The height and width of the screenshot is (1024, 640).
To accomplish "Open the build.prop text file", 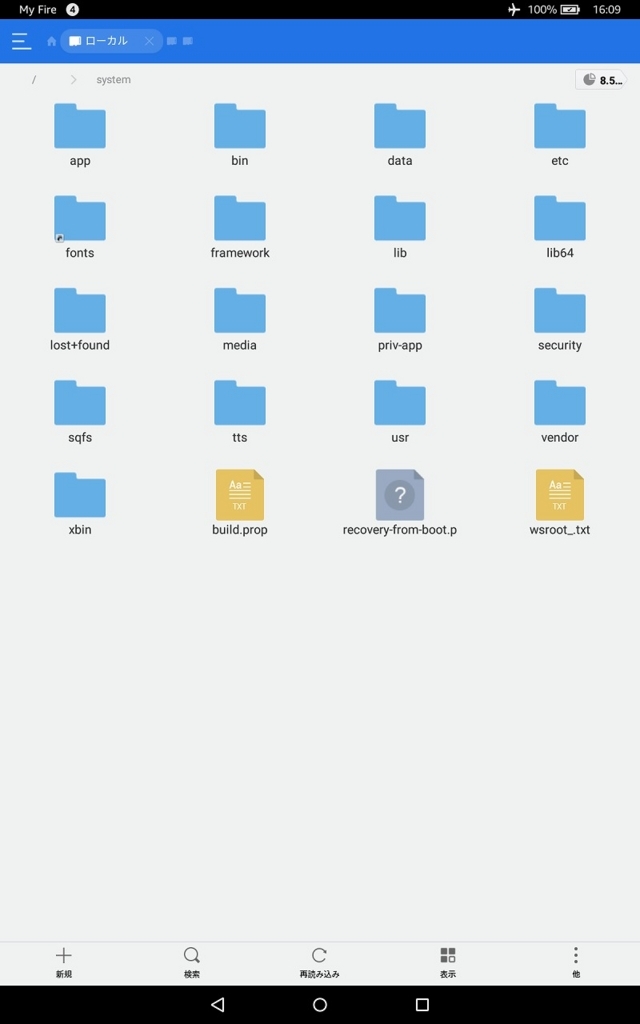I will (240, 503).
